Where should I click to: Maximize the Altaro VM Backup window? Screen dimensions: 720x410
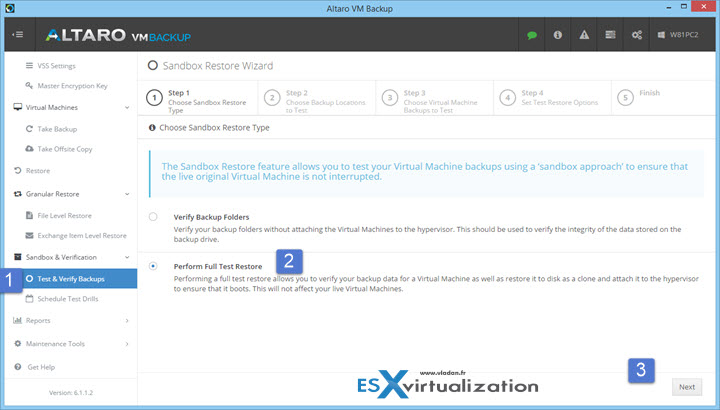(684, 7)
